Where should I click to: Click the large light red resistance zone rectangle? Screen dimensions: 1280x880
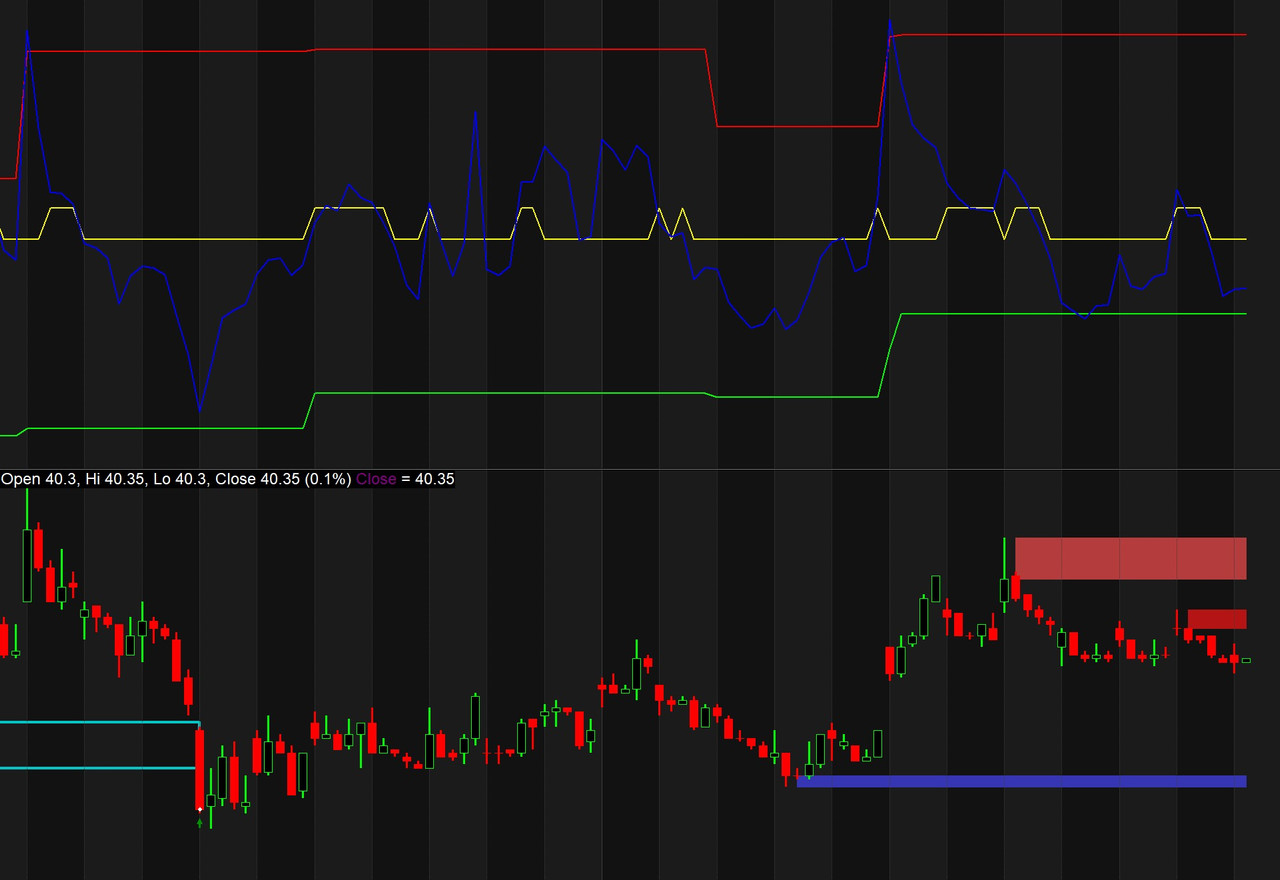1131,558
